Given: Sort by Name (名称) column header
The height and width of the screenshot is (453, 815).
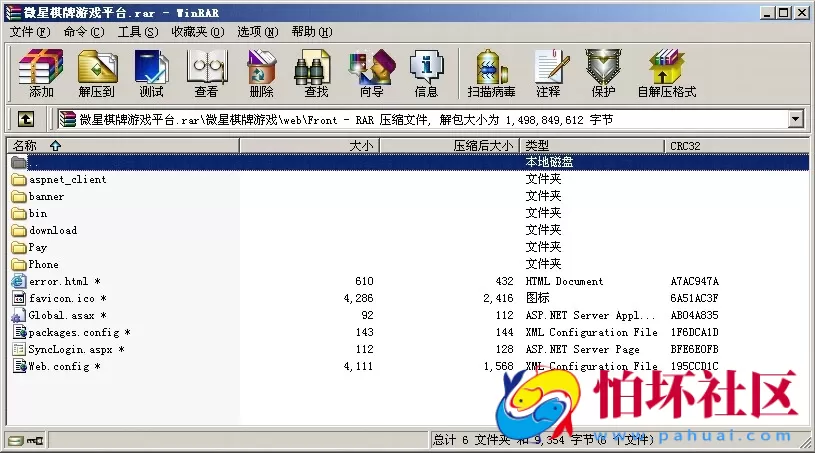Looking at the screenshot, I should [x=123, y=146].
